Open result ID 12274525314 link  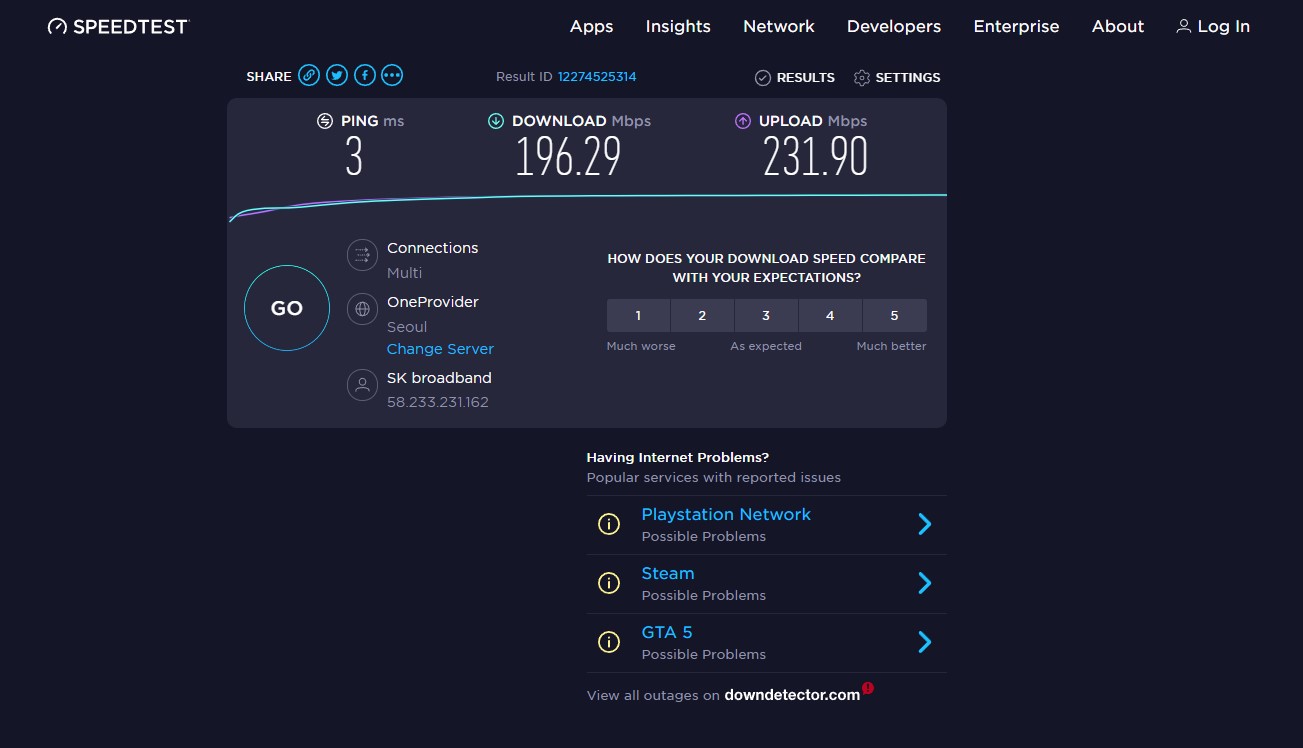(x=597, y=77)
